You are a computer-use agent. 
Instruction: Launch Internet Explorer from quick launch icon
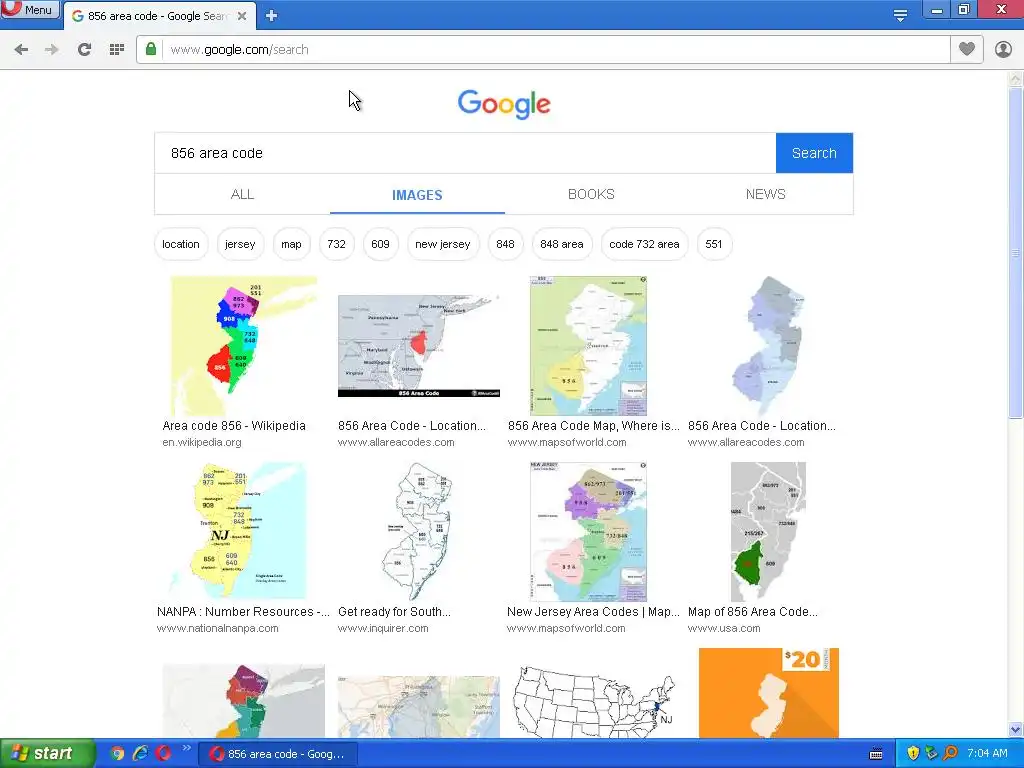(x=140, y=754)
